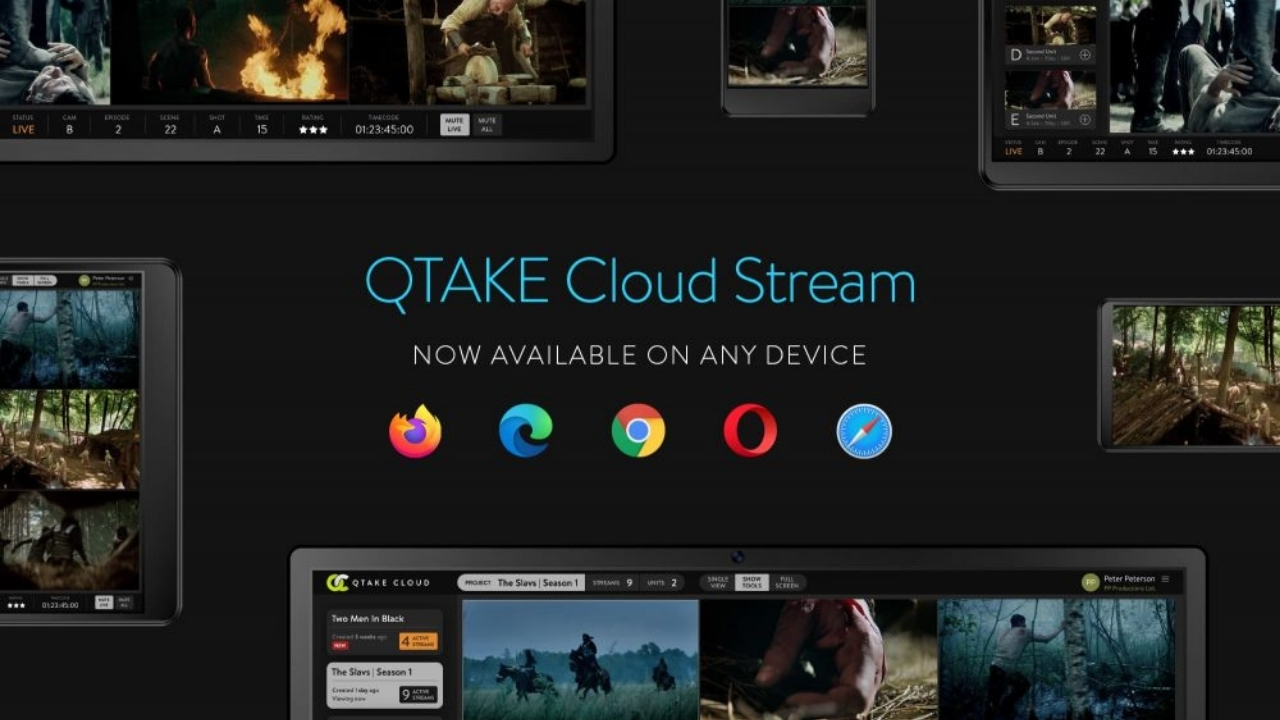1280x720 pixels.
Task: Click the Safari compass icon
Action: click(864, 431)
